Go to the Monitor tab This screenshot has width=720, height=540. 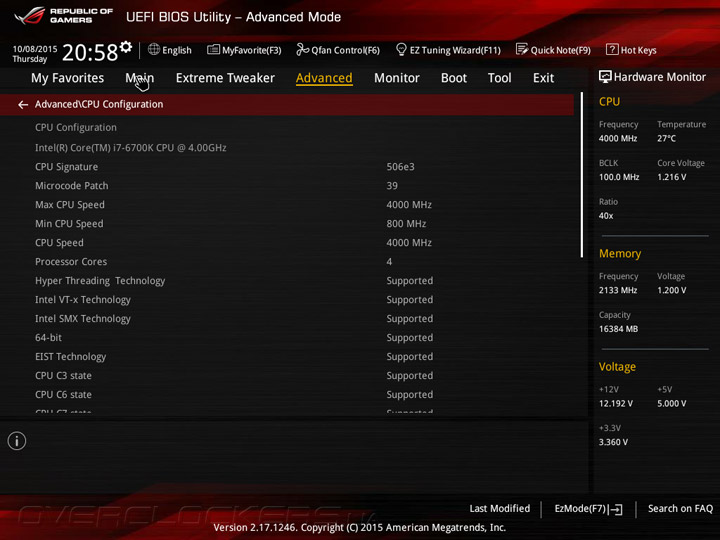[397, 78]
